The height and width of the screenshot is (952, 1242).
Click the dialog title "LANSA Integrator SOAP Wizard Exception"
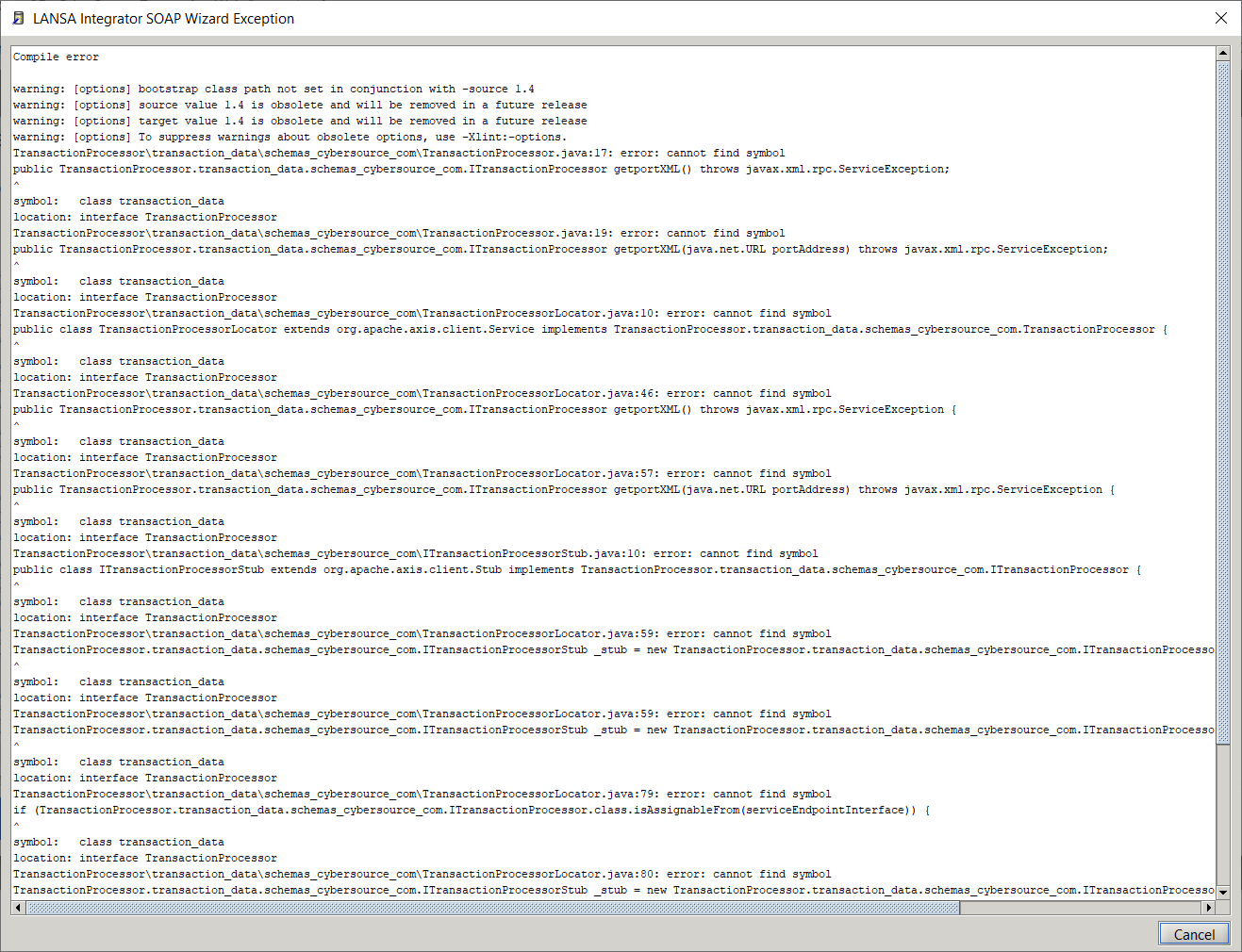(163, 18)
